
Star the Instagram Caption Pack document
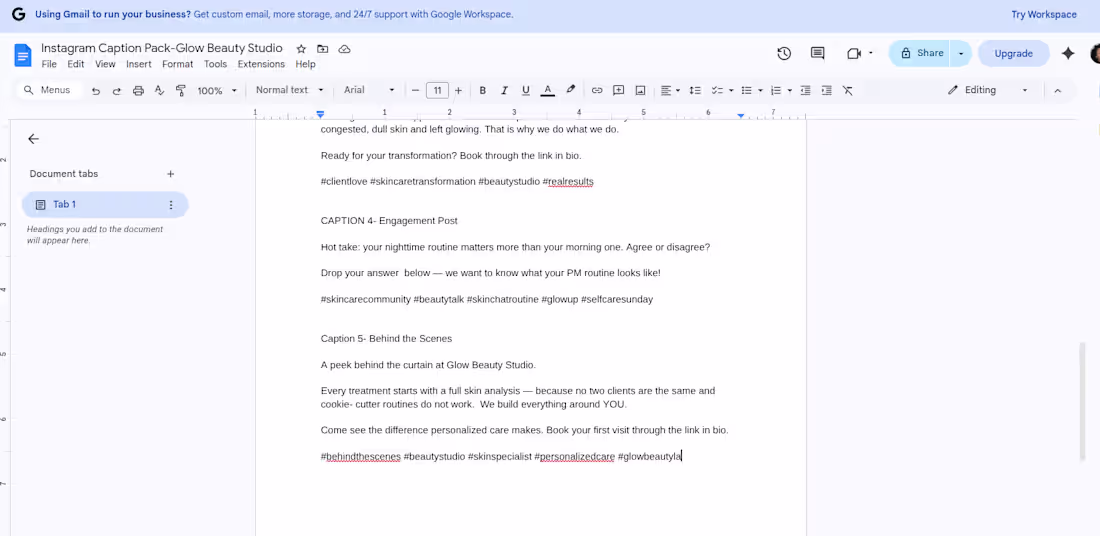point(301,49)
